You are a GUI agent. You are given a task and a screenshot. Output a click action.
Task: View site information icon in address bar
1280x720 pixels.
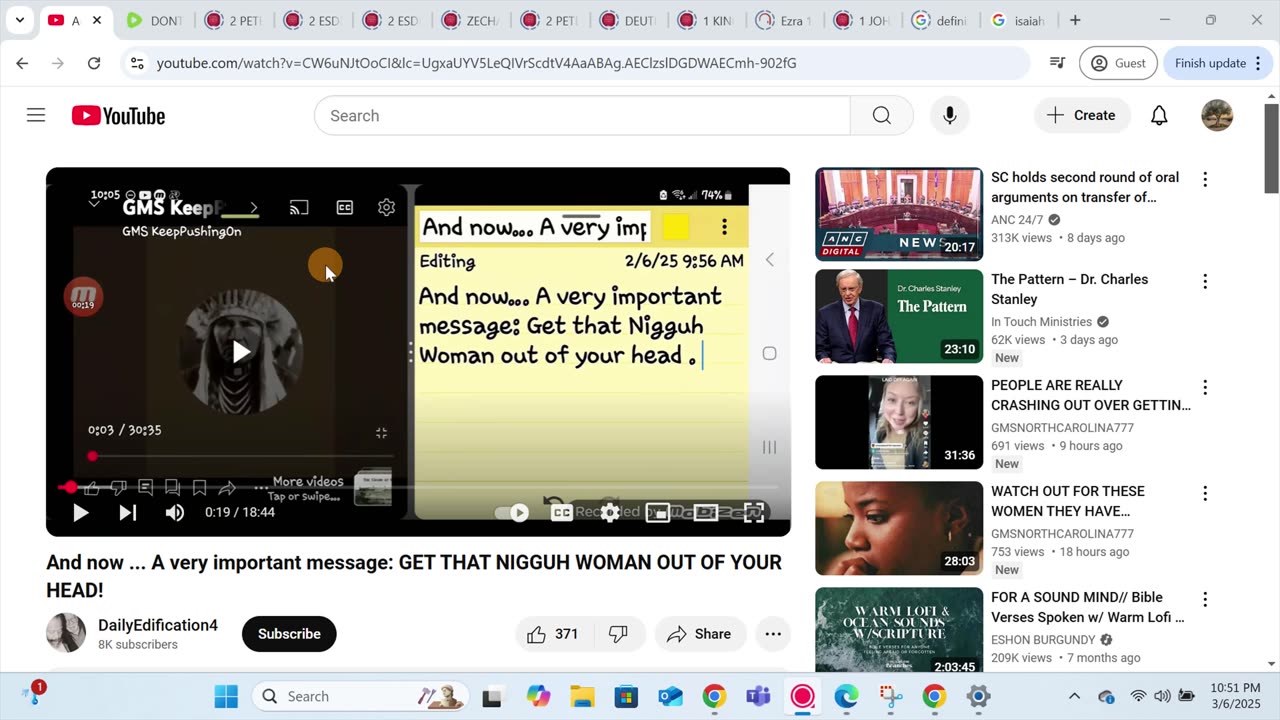[x=137, y=63]
